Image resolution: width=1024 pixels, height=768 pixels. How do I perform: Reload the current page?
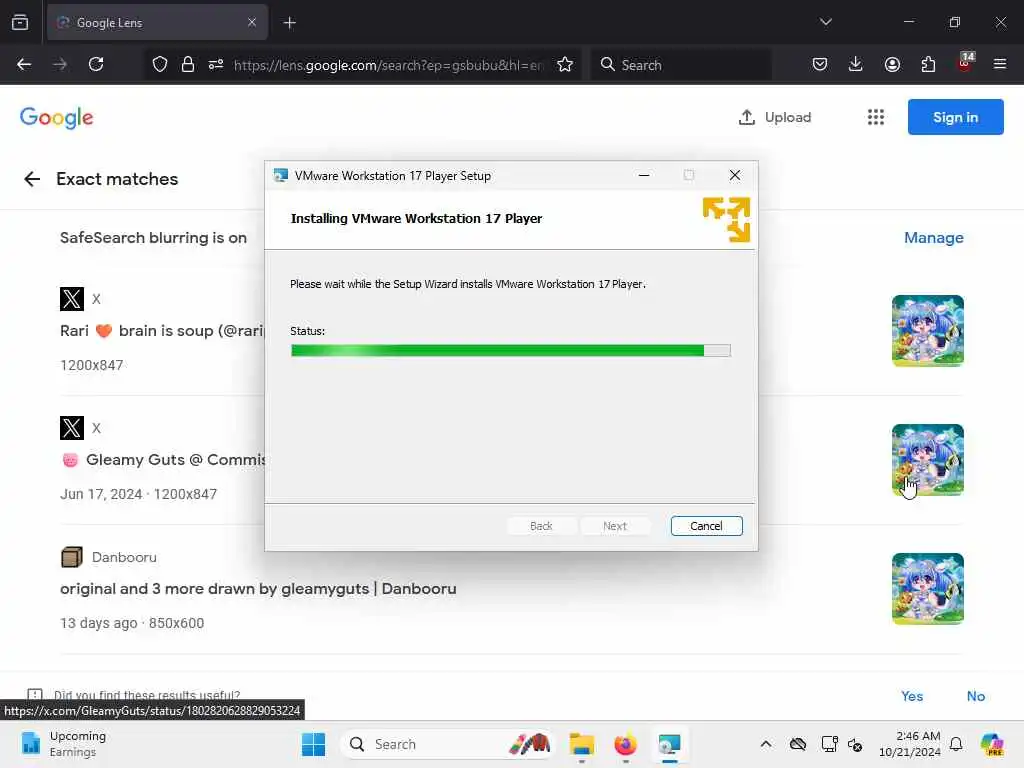click(96, 64)
